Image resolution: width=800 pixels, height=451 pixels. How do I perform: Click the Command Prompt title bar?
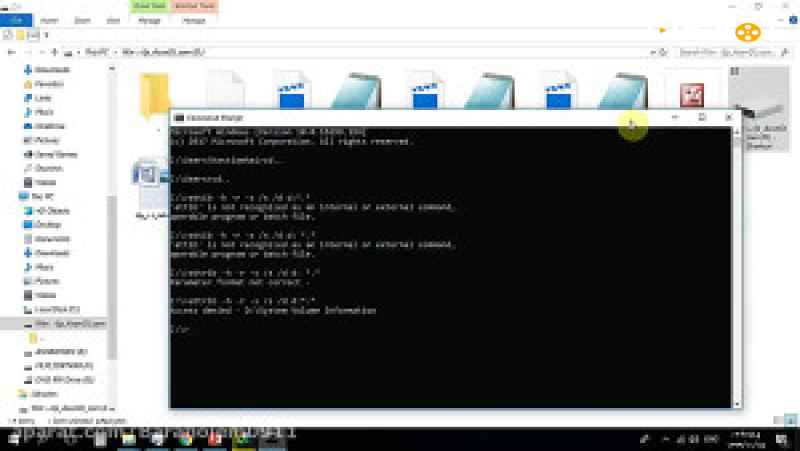[x=400, y=117]
